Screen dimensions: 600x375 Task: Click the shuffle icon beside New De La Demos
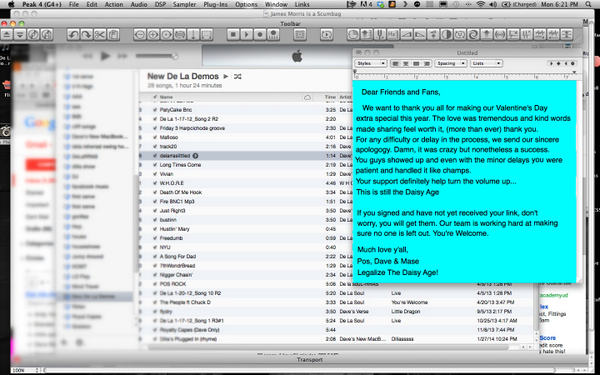[238, 77]
